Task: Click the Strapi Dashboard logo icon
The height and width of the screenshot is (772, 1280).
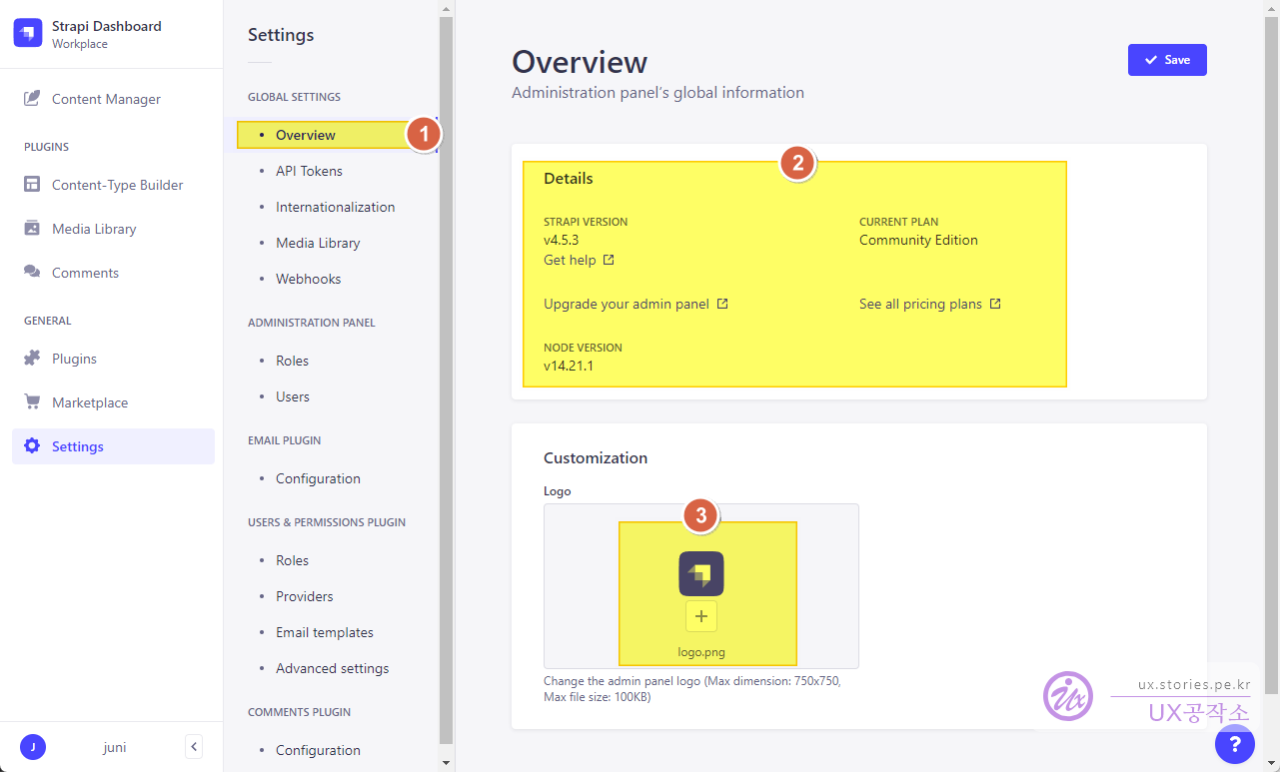Action: pos(28,33)
